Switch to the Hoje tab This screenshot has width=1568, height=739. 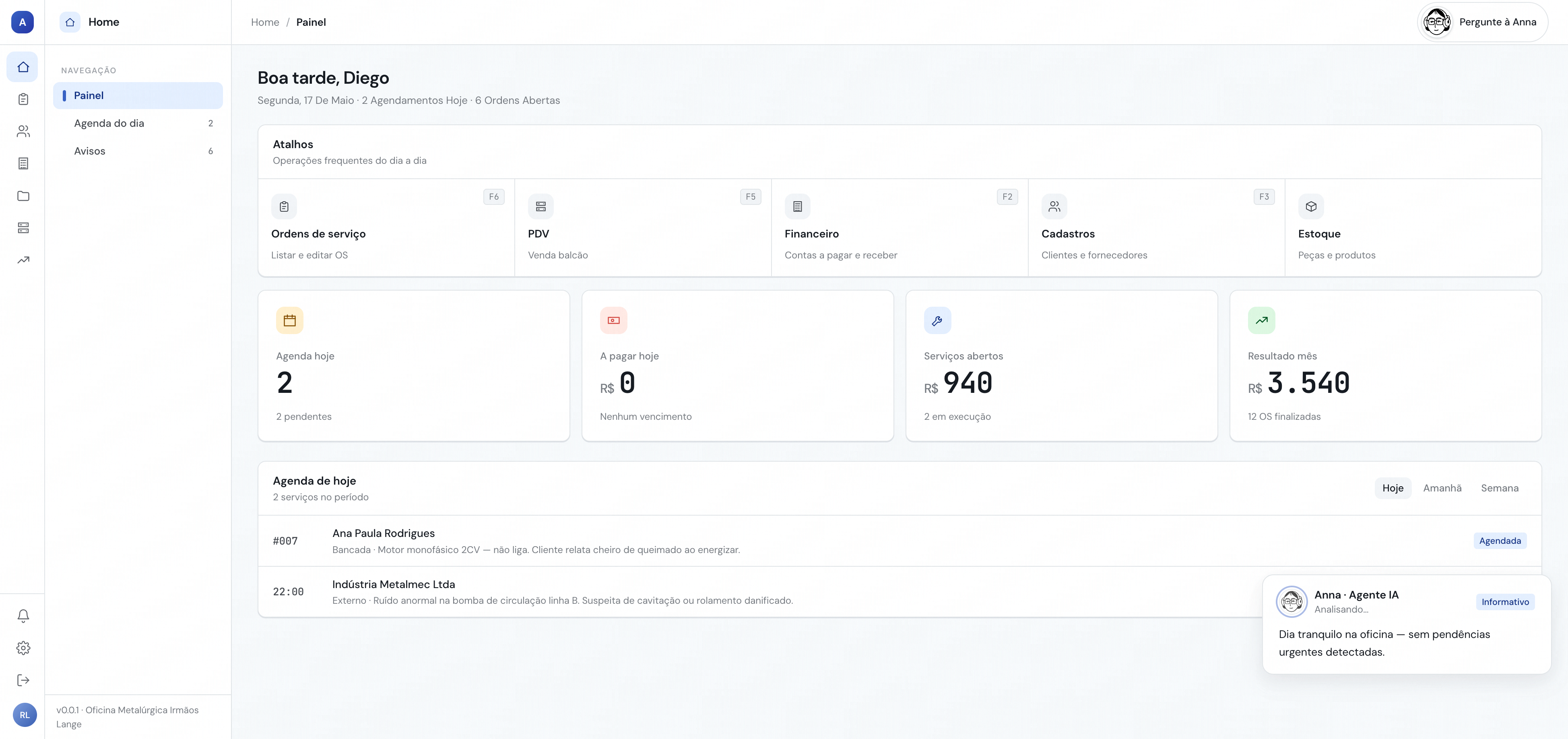(1393, 488)
